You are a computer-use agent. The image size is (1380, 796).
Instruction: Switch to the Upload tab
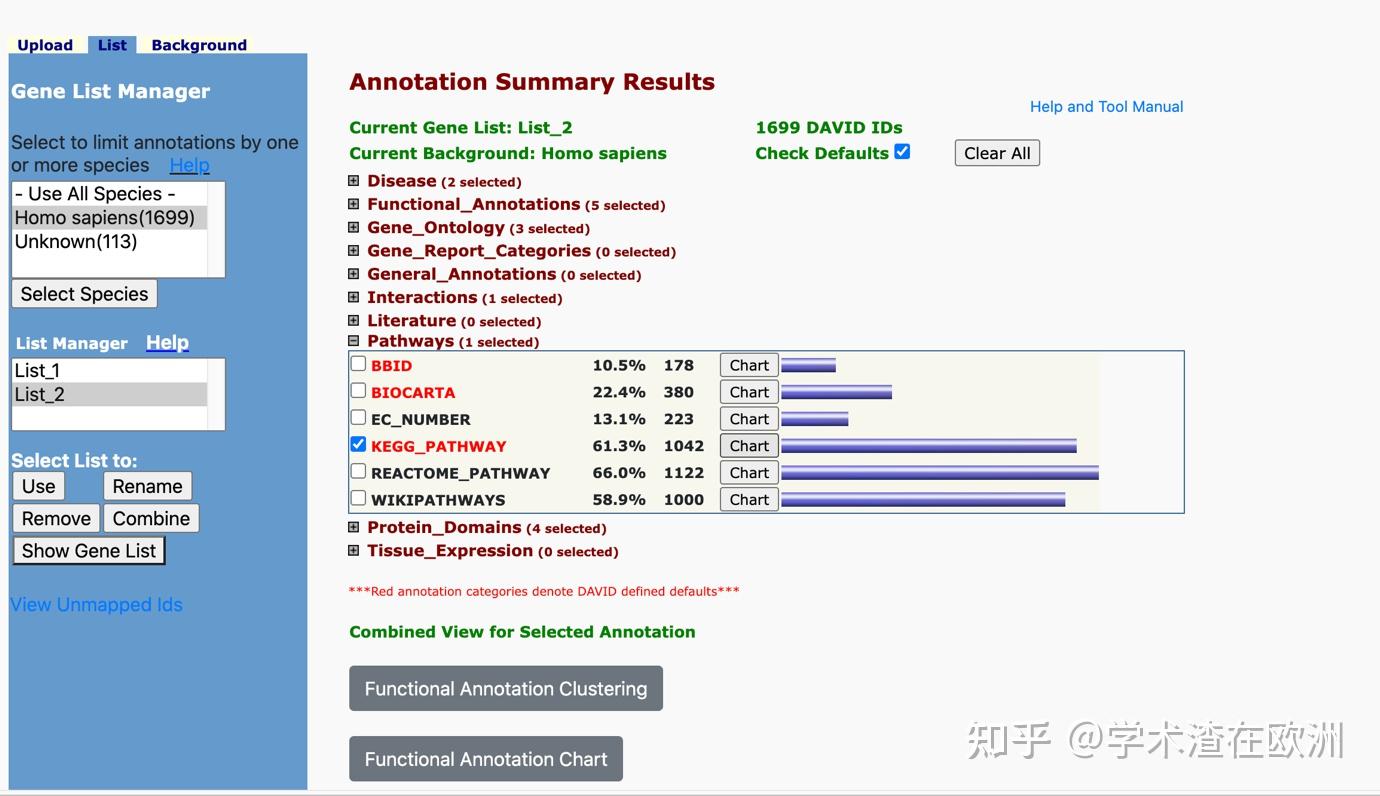point(44,44)
